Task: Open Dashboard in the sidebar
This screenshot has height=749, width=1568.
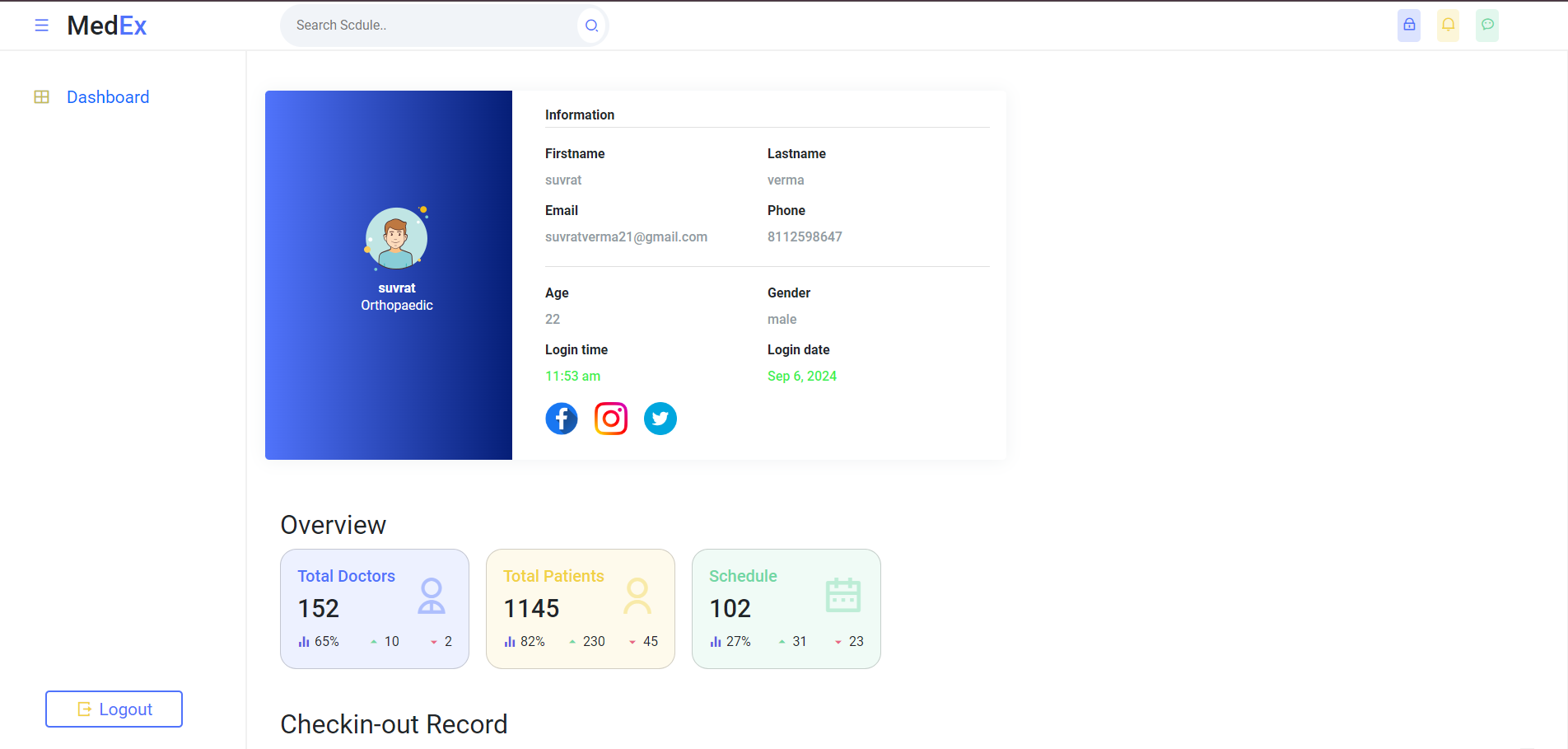Action: point(108,97)
